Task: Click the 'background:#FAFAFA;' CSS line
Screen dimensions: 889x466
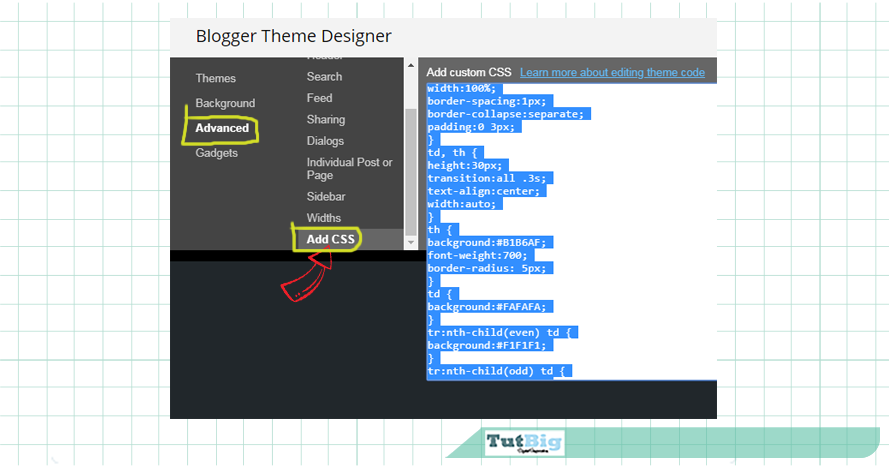Action: point(487,307)
